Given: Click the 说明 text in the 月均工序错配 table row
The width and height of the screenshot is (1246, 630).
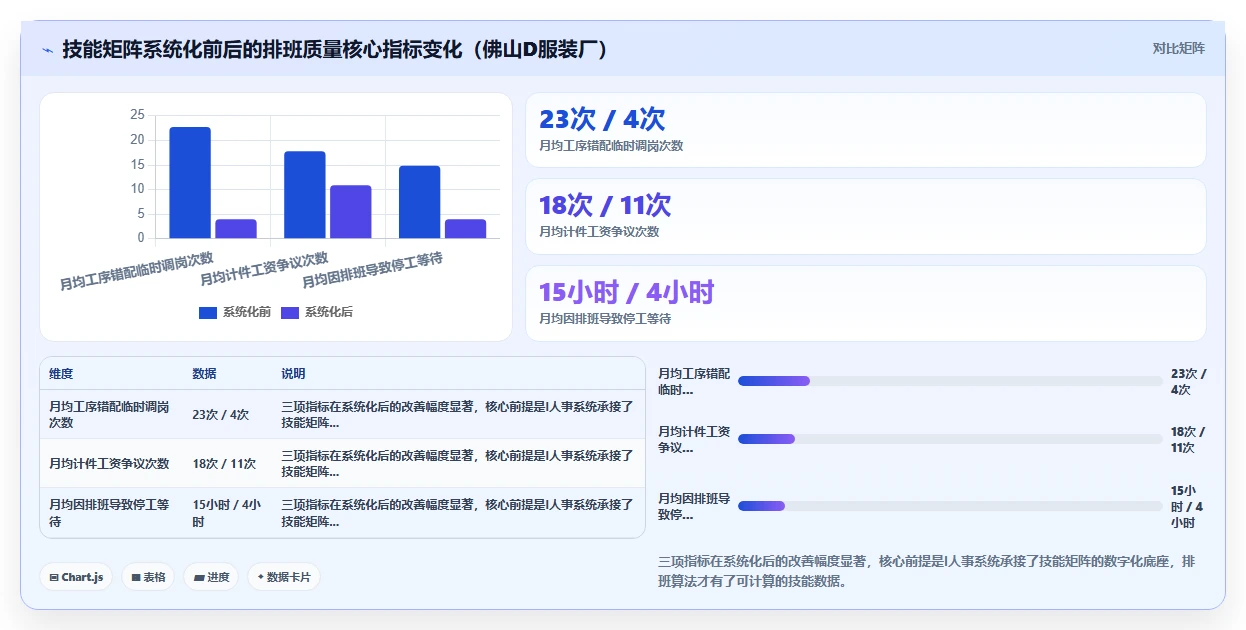Looking at the screenshot, I should pyautogui.click(x=457, y=415).
